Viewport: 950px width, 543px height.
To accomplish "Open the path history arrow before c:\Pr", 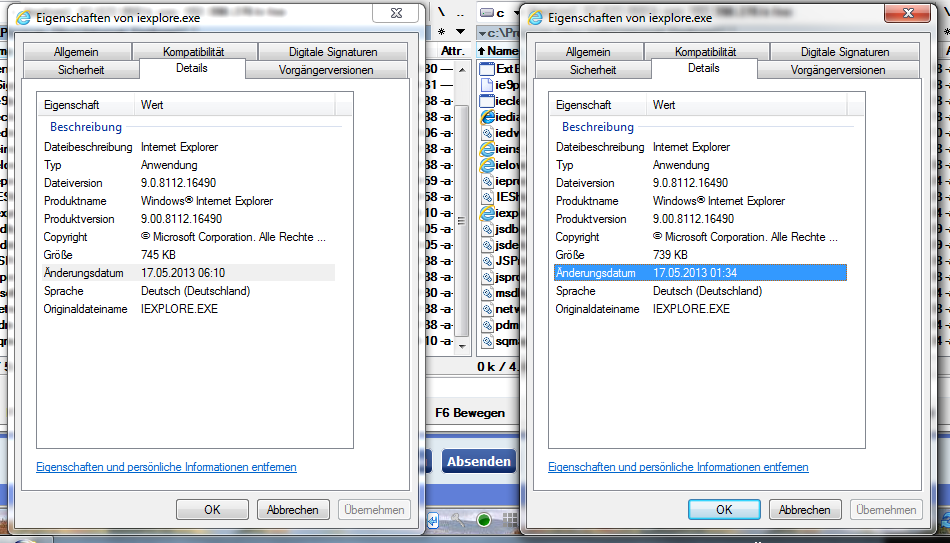I will tap(483, 32).
